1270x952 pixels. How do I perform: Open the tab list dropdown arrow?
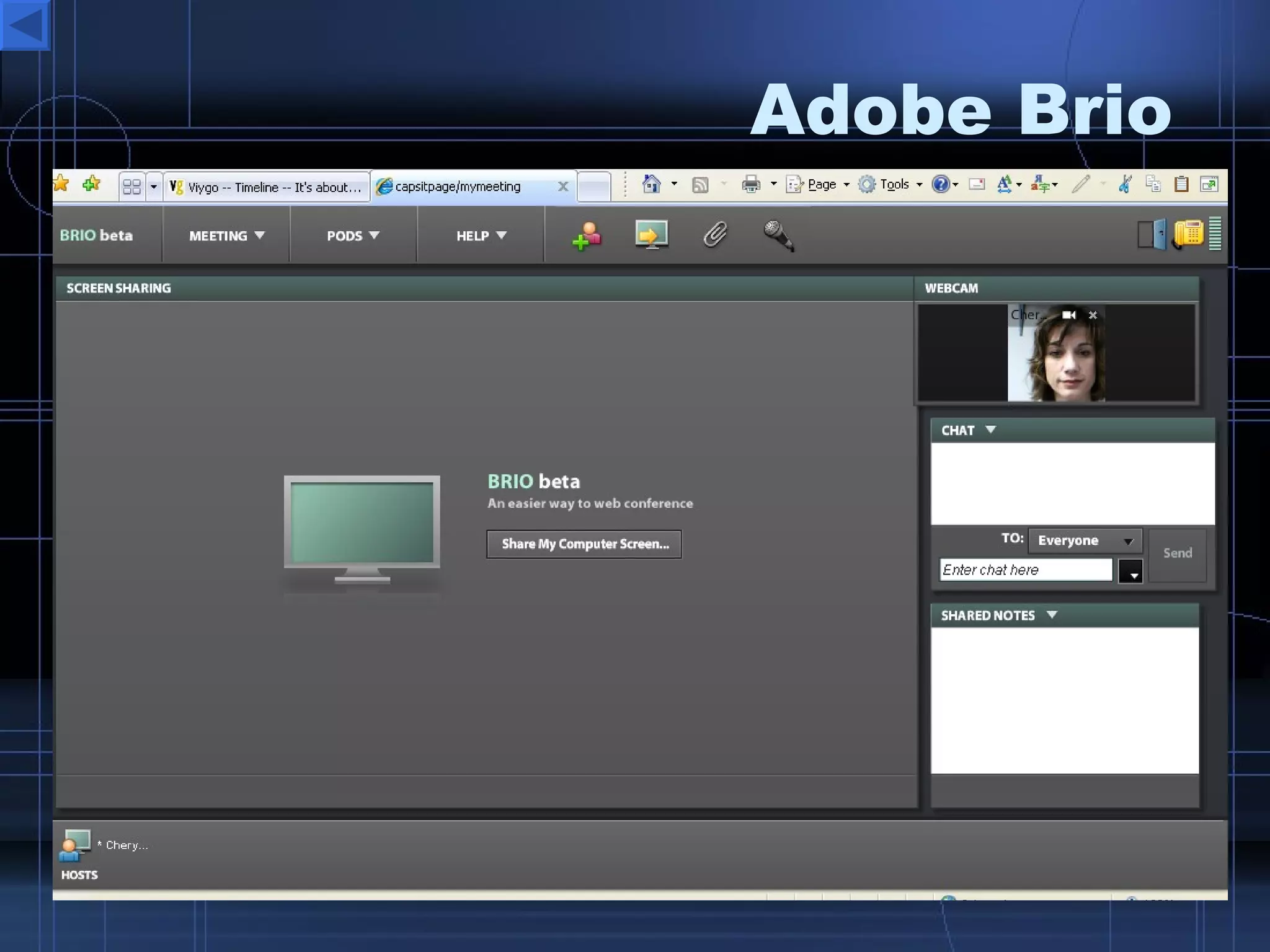coord(154,187)
